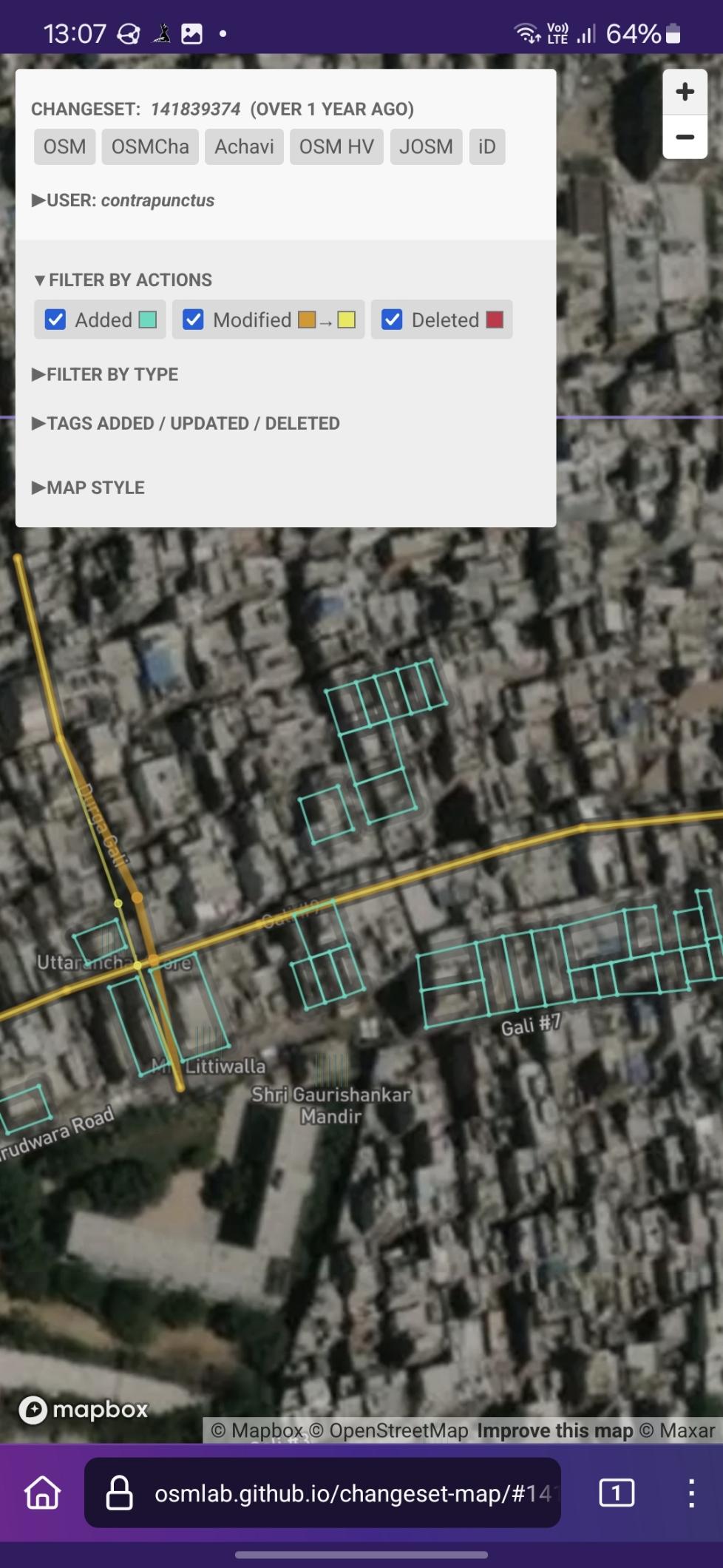Collapse the Filter by Actions section
Image resolution: width=723 pixels, height=1568 pixels.
[x=123, y=280]
